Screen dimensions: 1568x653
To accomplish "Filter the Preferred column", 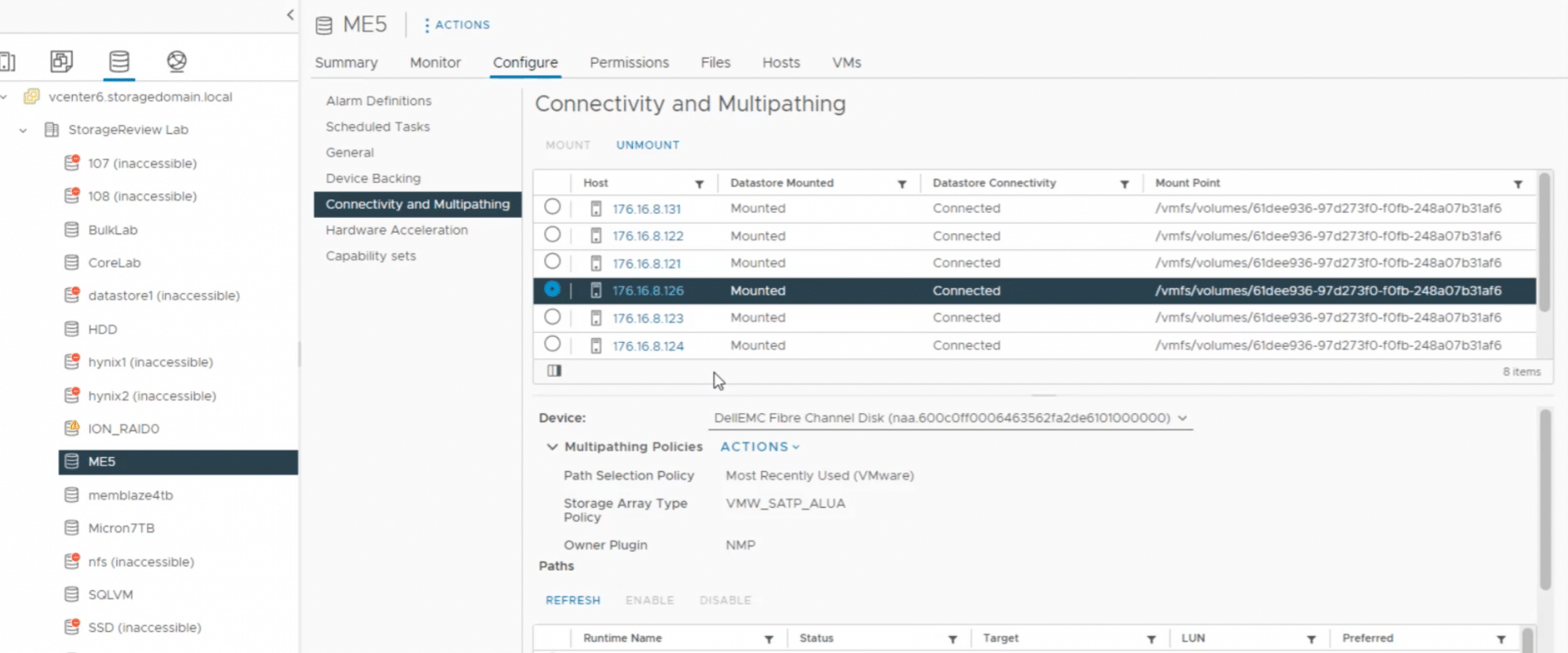I will click(1501, 639).
